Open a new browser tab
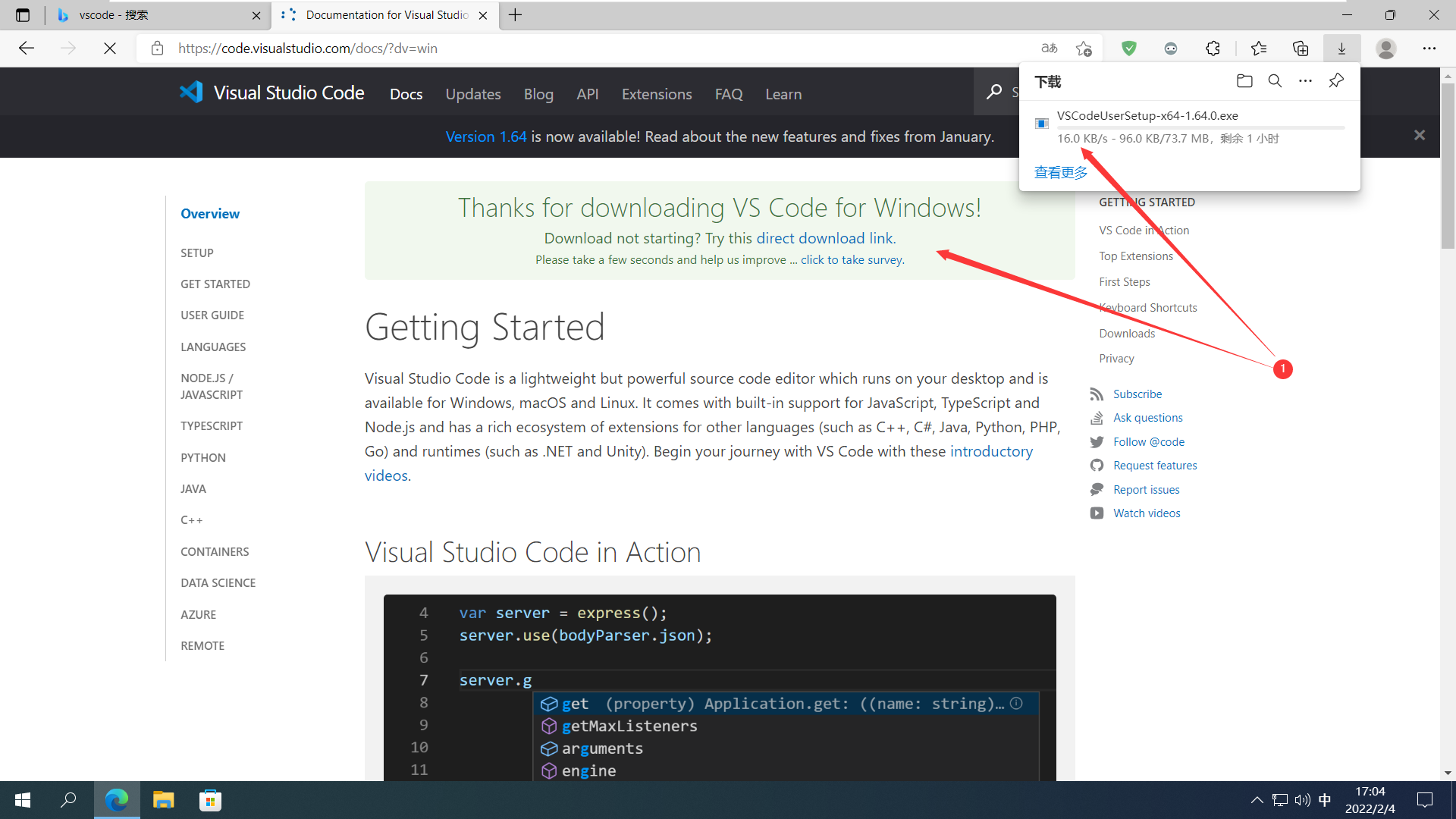Screen dimensions: 1456x819 (x=516, y=15)
